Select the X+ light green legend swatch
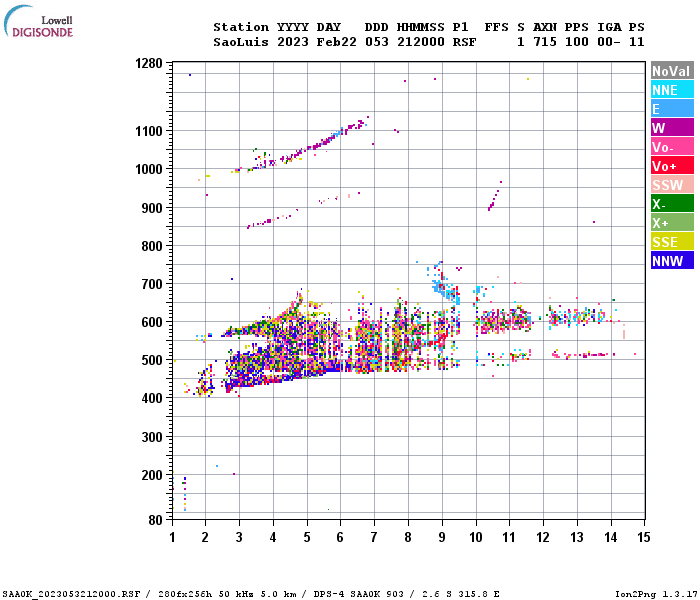 [x=672, y=222]
